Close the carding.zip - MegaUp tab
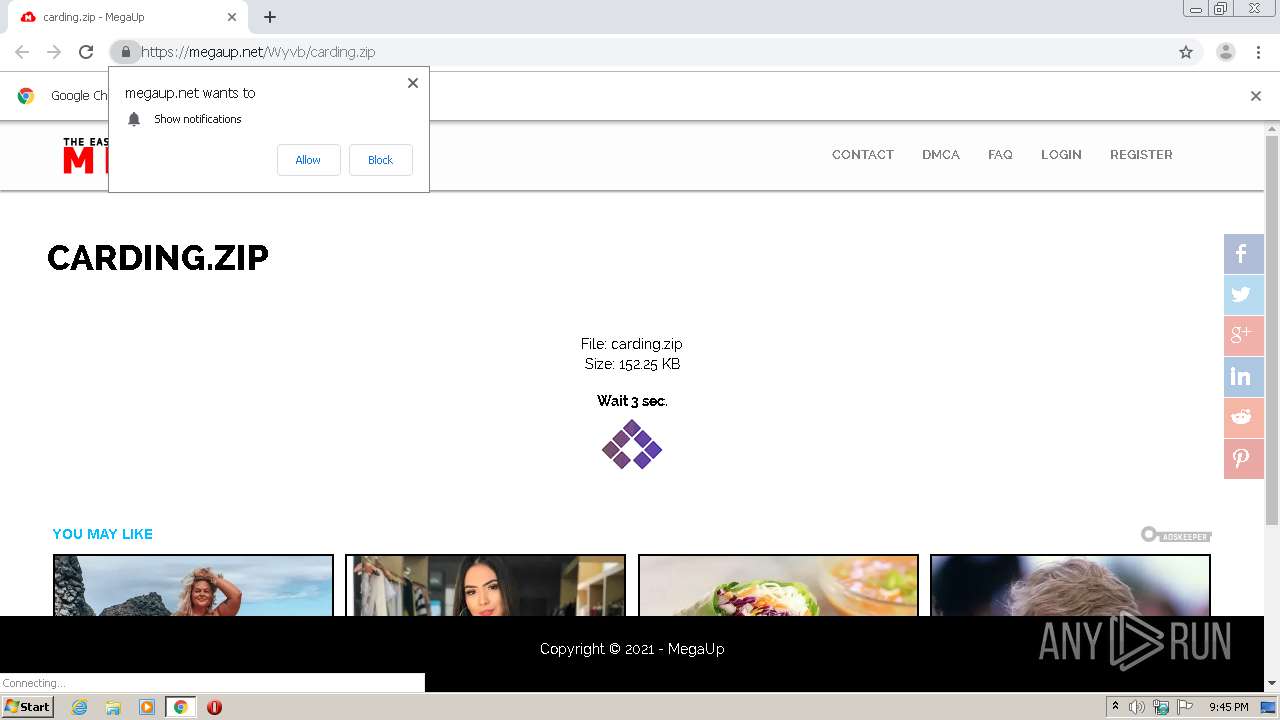 232,17
